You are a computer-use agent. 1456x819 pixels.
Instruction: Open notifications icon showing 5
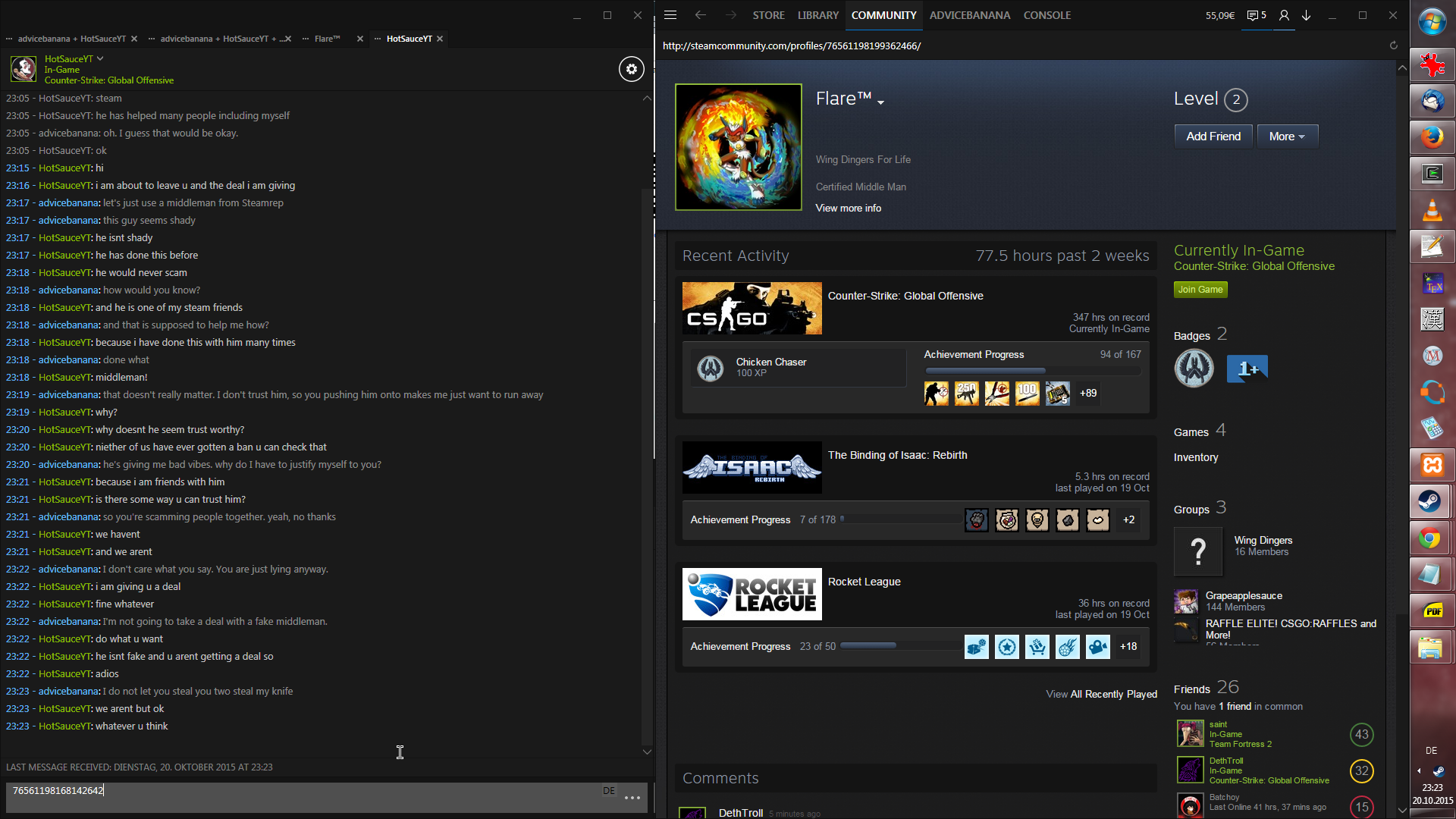pos(1257,15)
